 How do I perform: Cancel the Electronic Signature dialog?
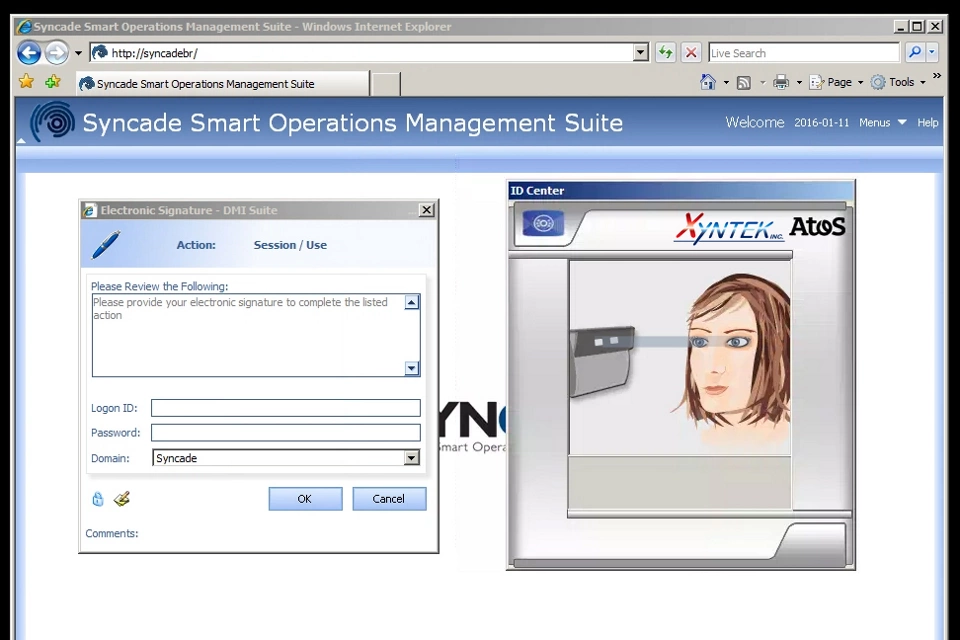pos(389,499)
